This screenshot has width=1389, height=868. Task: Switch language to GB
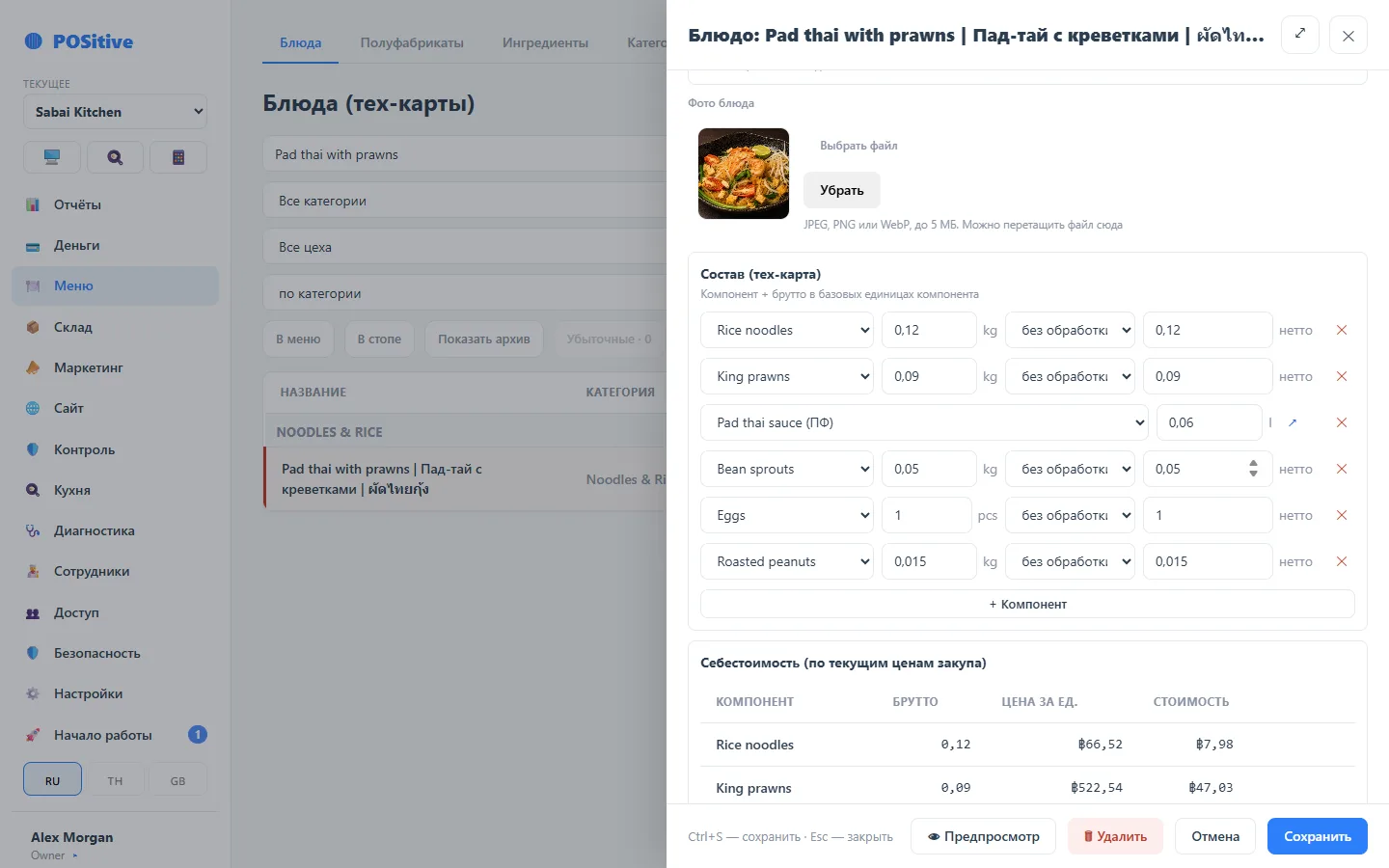[x=177, y=780]
